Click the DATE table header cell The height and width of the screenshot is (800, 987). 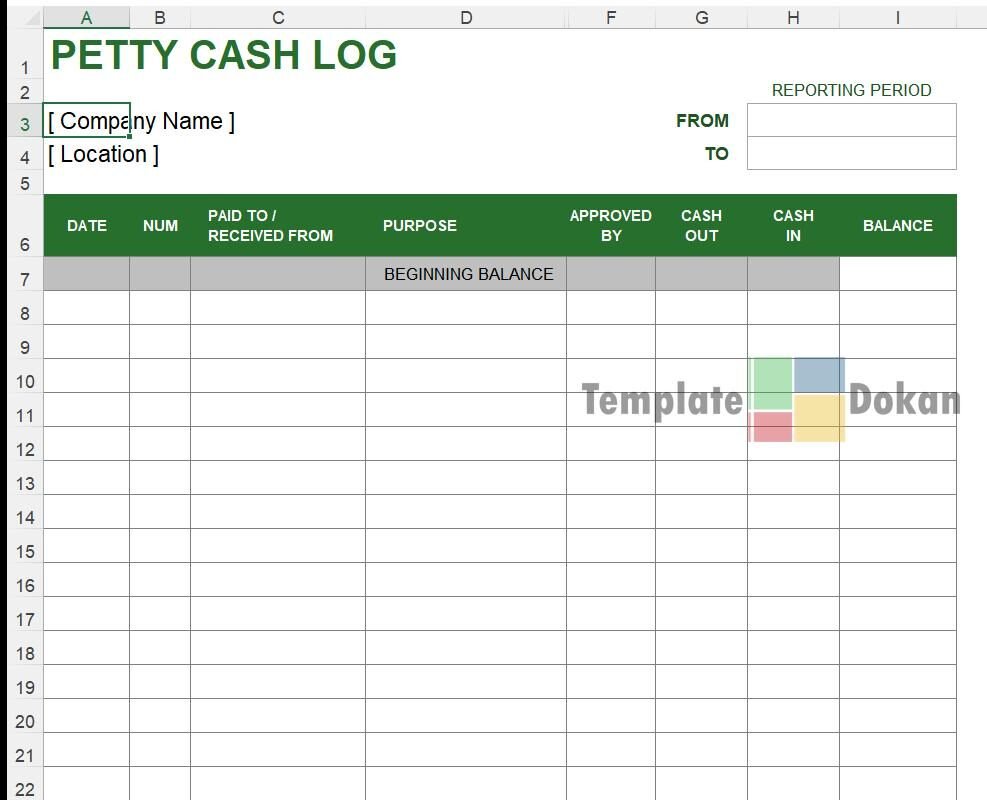tap(87, 226)
